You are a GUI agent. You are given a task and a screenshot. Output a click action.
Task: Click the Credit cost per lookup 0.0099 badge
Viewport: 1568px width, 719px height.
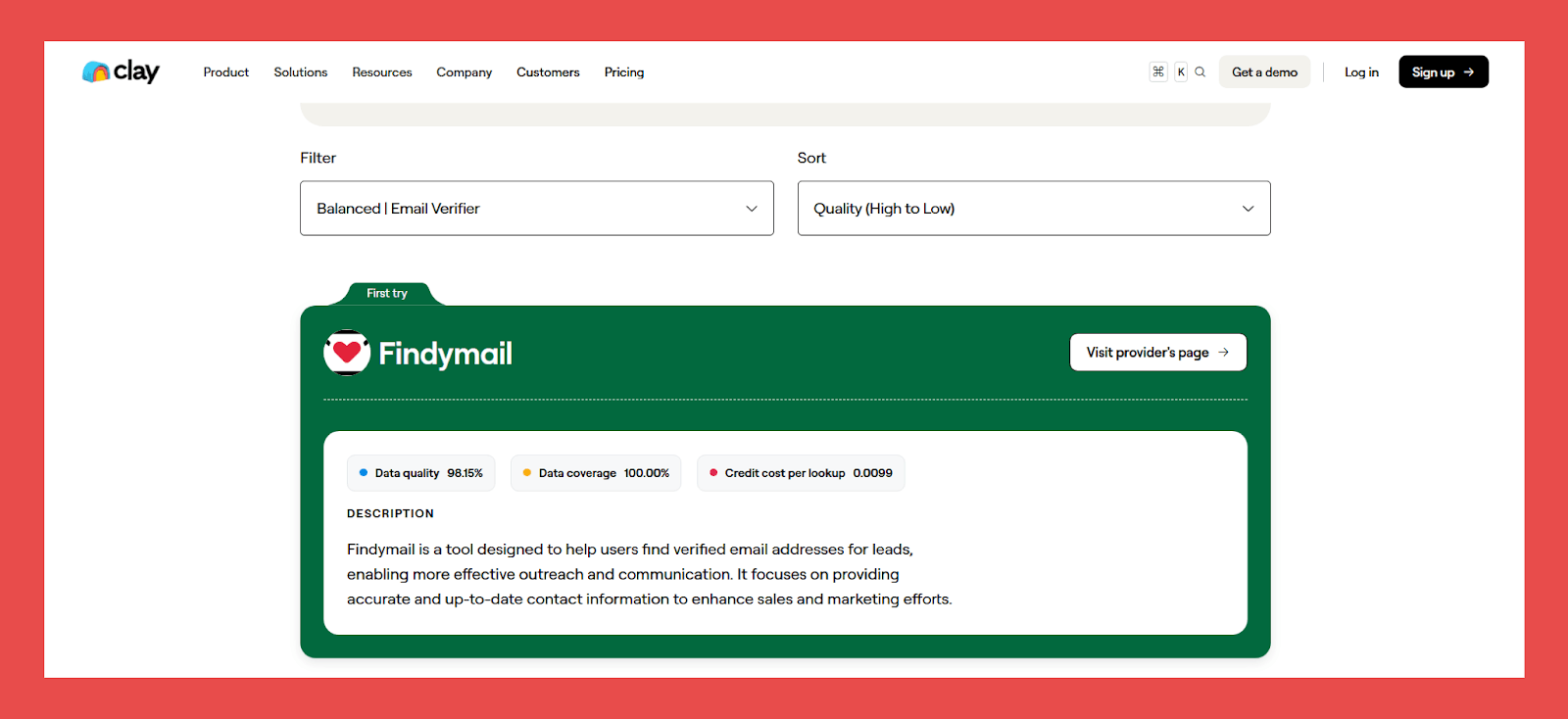[801, 473]
